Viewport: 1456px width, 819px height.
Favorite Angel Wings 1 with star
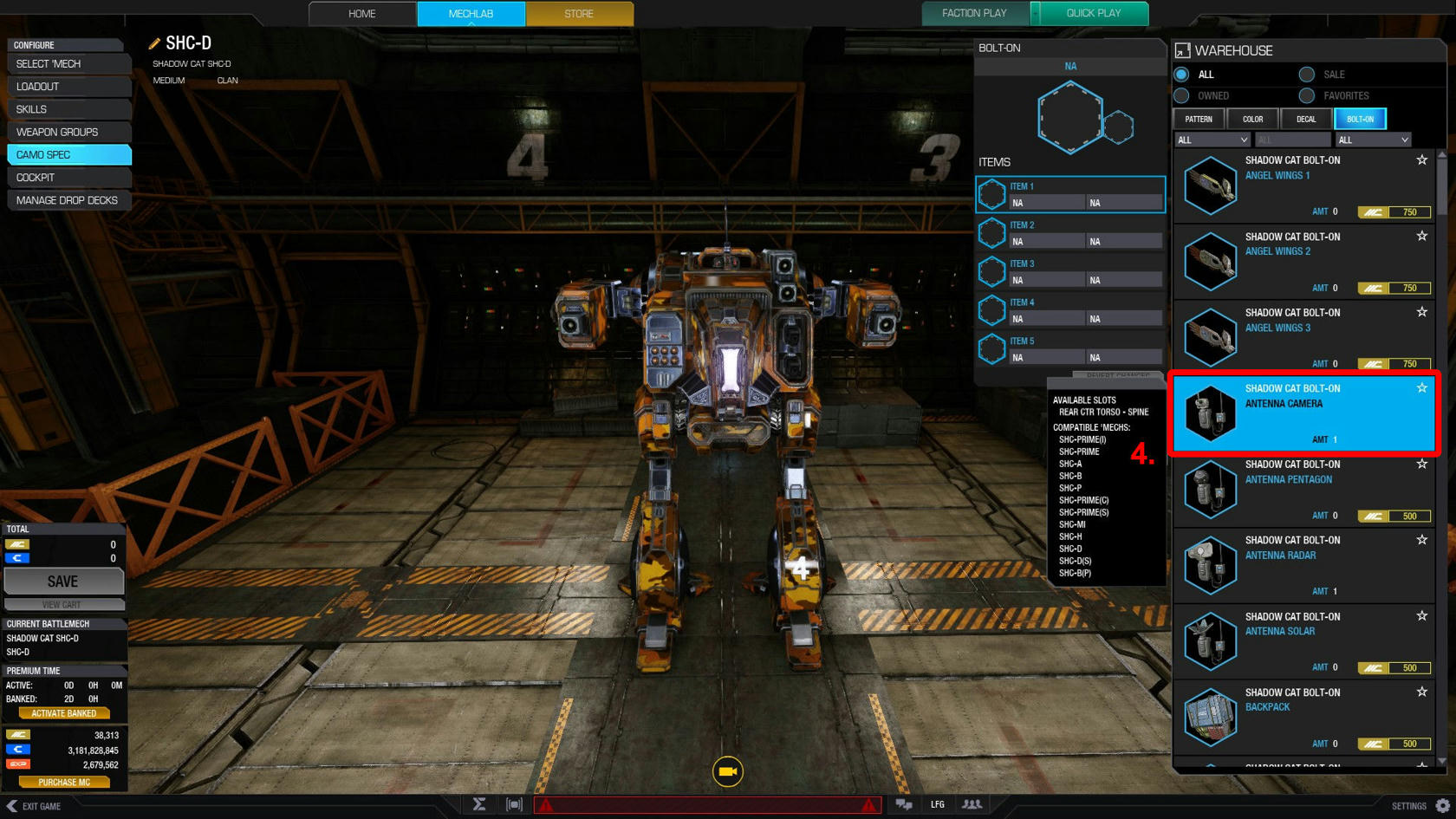click(1421, 159)
